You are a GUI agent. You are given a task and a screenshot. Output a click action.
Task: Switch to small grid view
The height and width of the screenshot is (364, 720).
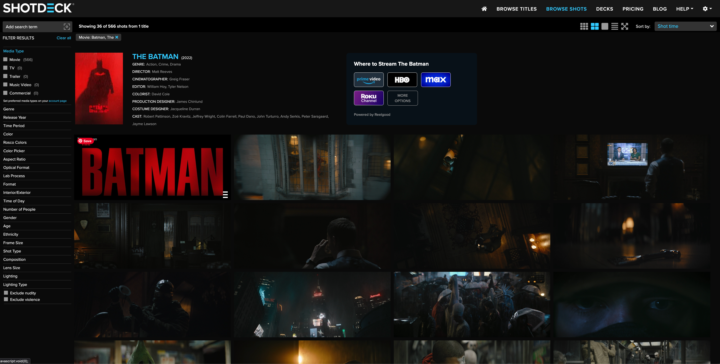point(584,27)
